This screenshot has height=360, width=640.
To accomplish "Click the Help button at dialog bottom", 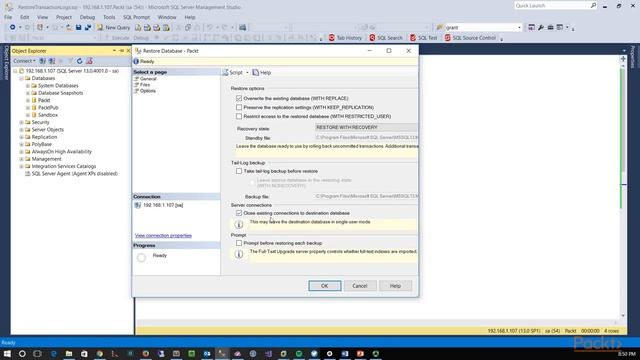I will point(395,286).
